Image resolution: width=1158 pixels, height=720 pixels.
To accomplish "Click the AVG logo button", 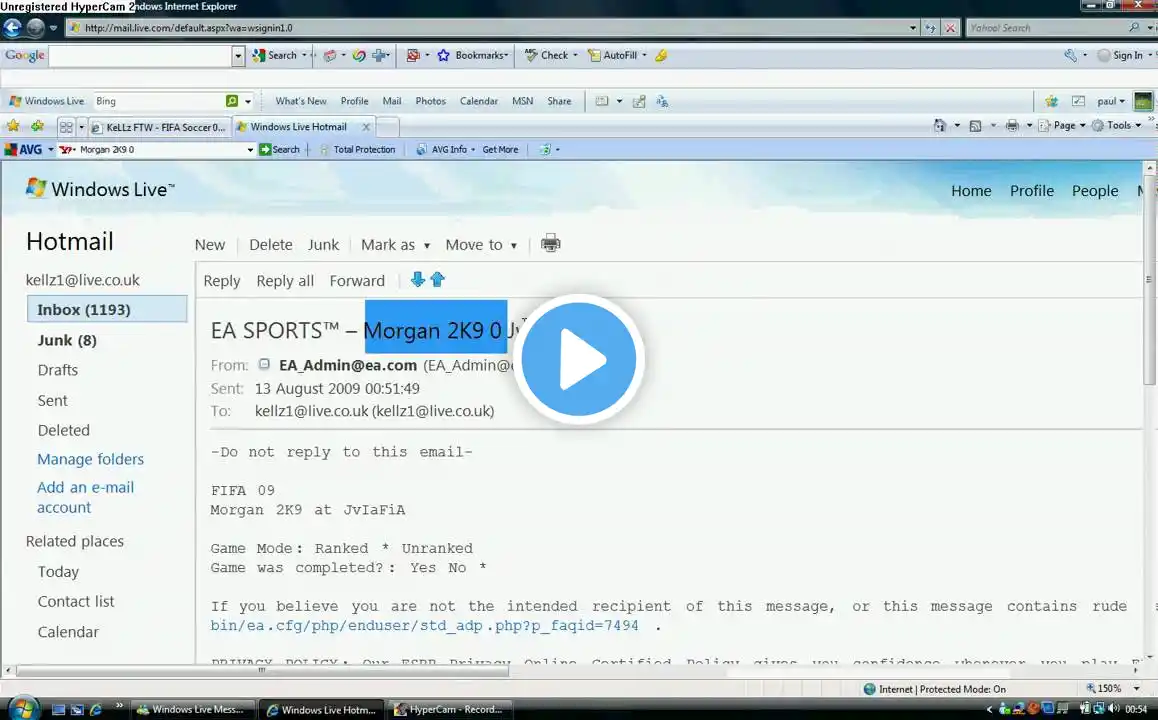I will coord(24,149).
